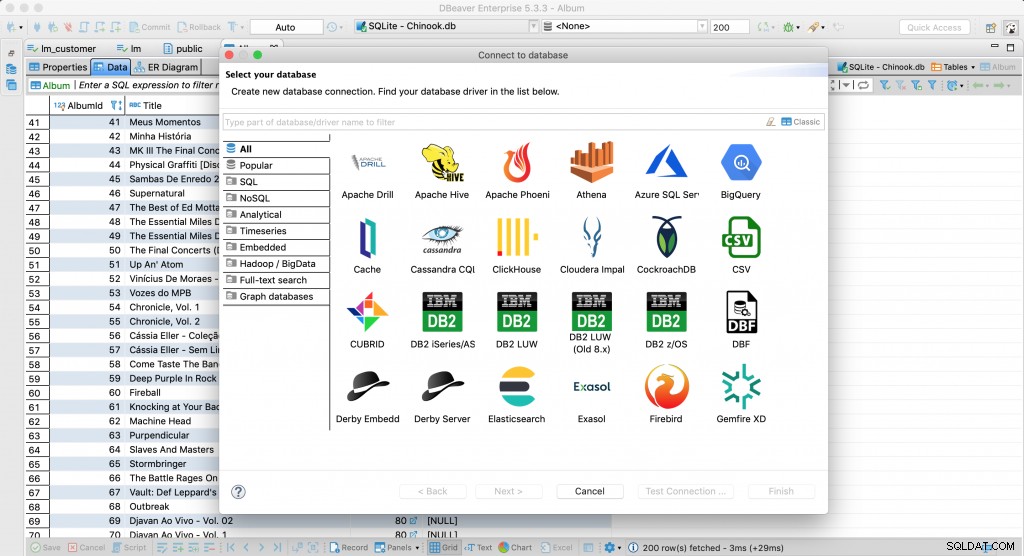Show Full-text search drivers
Screen dimensions: 1024x556
tap(276, 280)
